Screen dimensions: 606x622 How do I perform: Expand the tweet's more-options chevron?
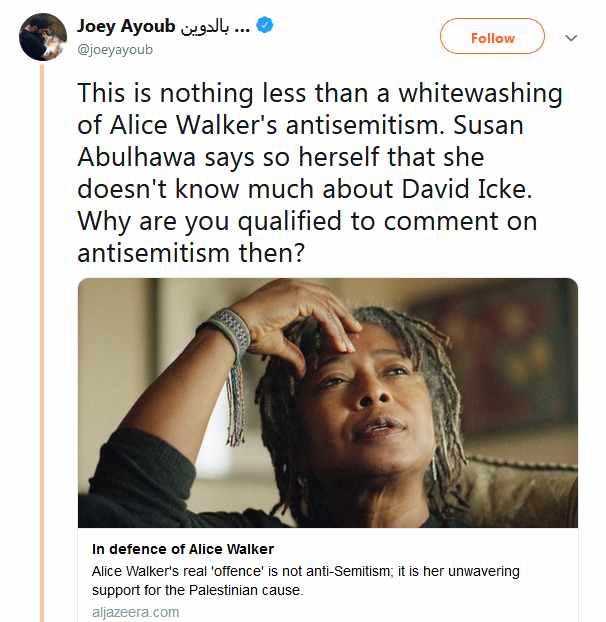572,38
